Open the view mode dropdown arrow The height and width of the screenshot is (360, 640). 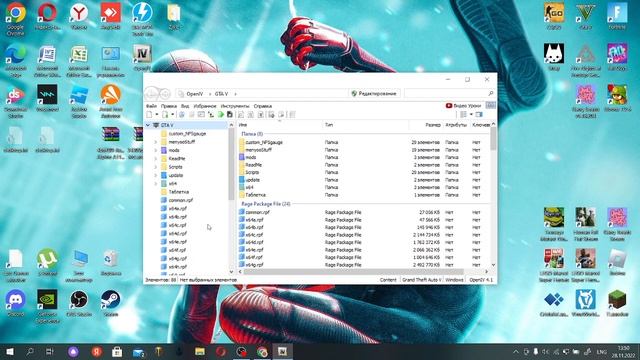(x=471, y=115)
